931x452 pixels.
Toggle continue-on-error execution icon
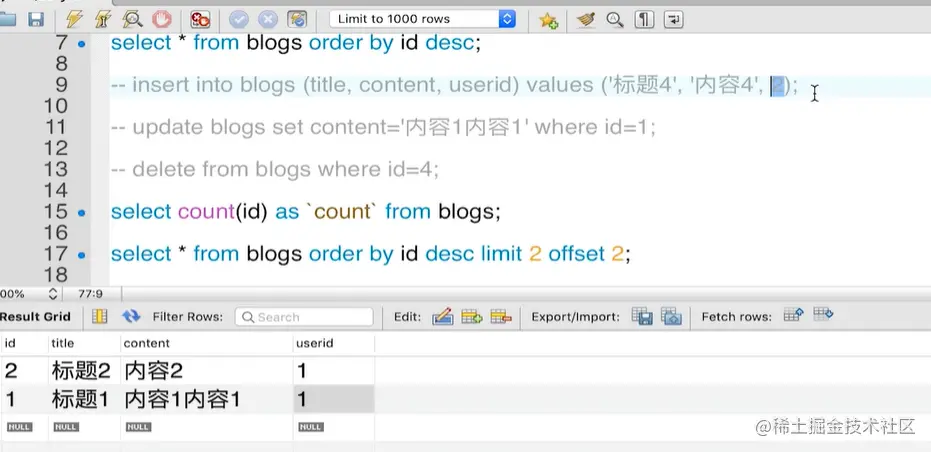(x=201, y=20)
